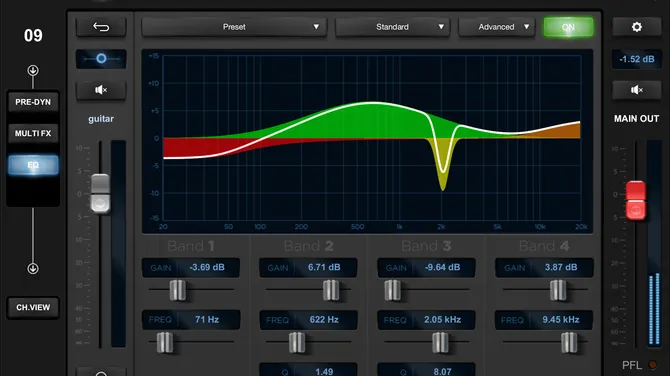Click Band 2 frequency value 622 Hz
This screenshot has height=376, width=670.
(324, 320)
